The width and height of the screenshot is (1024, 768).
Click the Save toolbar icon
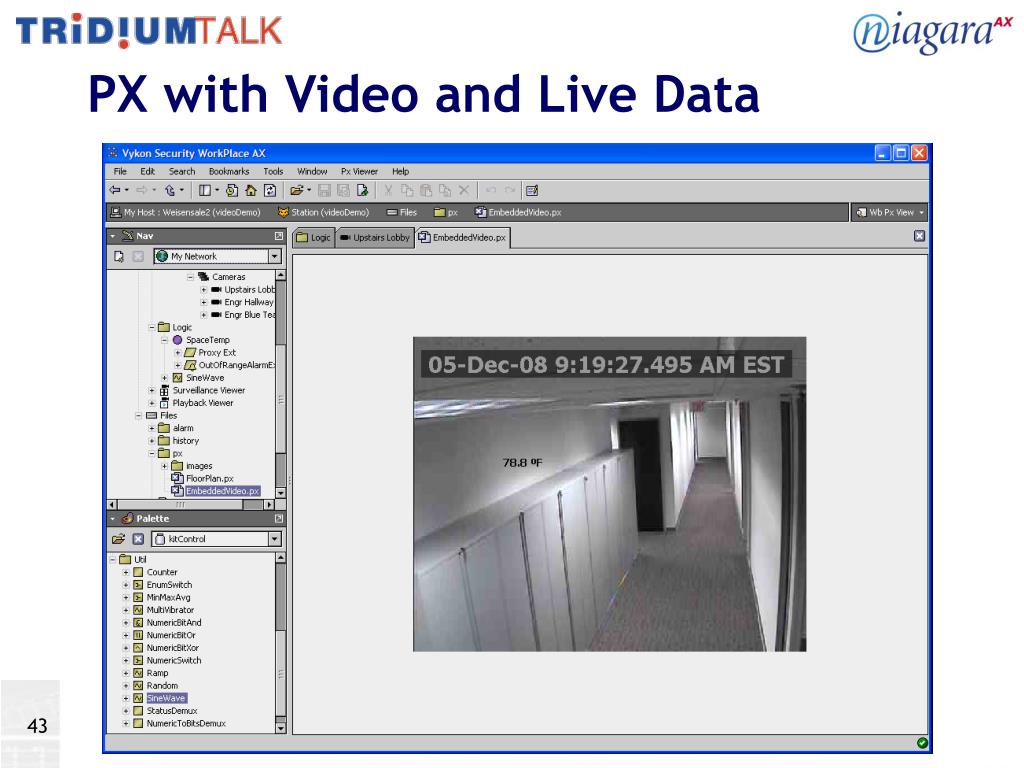click(324, 190)
